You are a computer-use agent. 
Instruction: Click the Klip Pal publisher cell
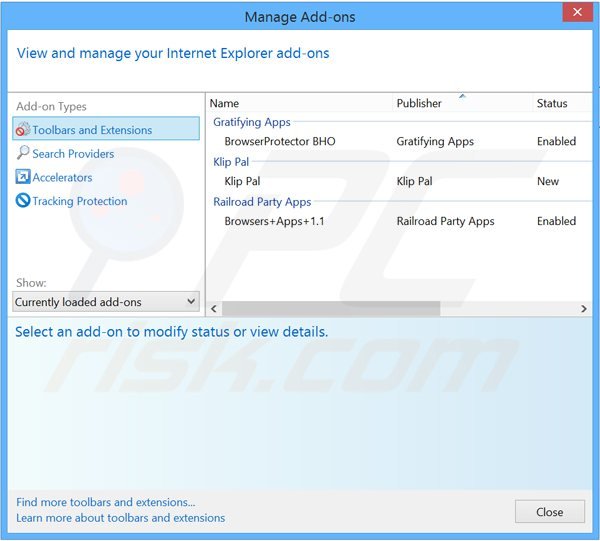tap(414, 181)
